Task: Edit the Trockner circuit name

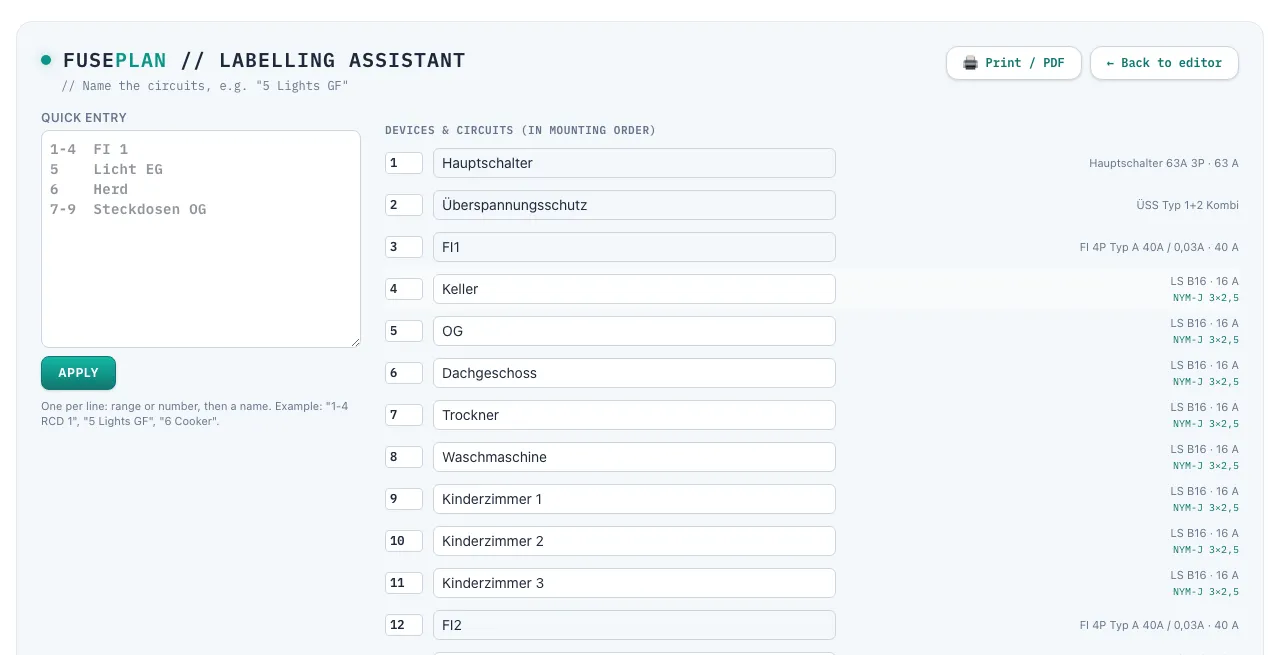Action: tap(634, 415)
